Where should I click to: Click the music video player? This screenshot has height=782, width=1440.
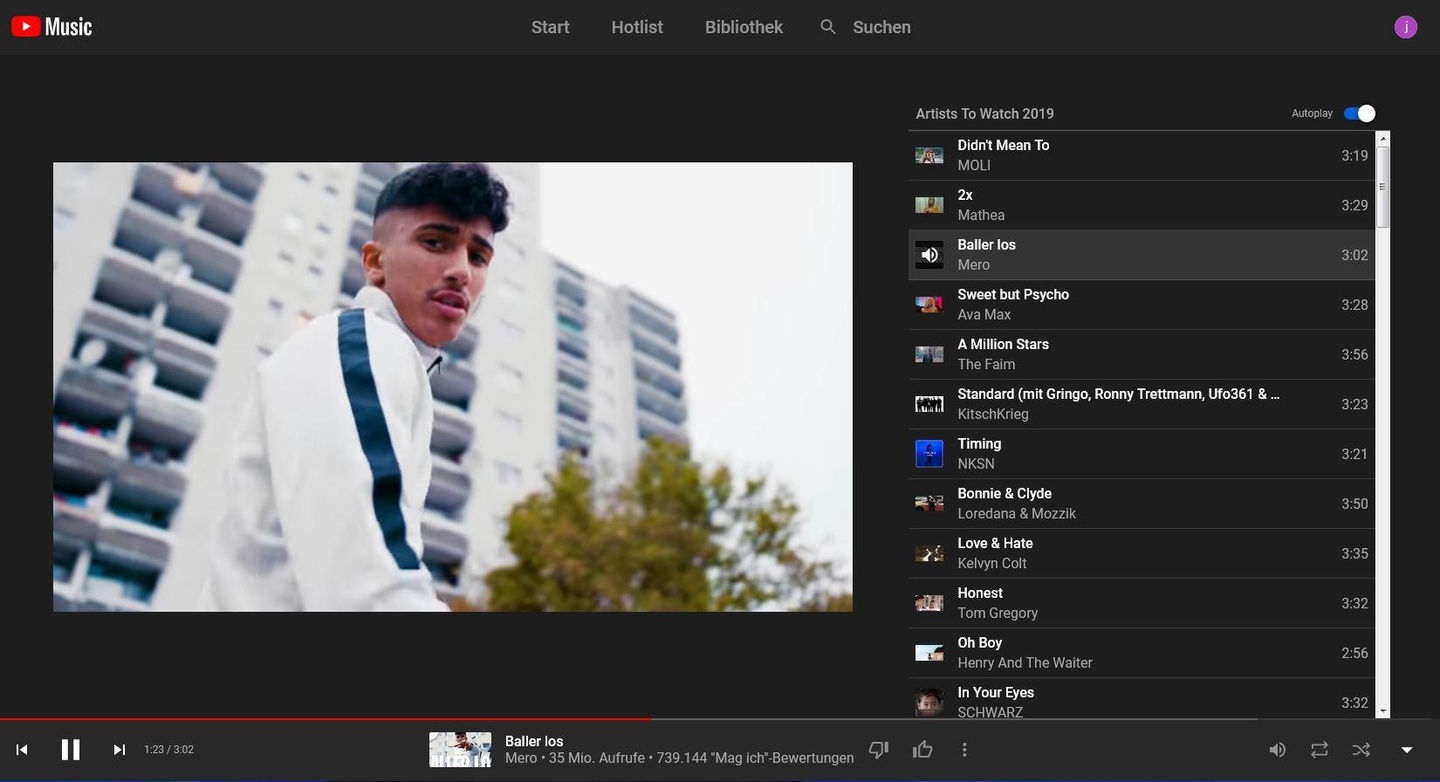pyautogui.click(x=453, y=387)
